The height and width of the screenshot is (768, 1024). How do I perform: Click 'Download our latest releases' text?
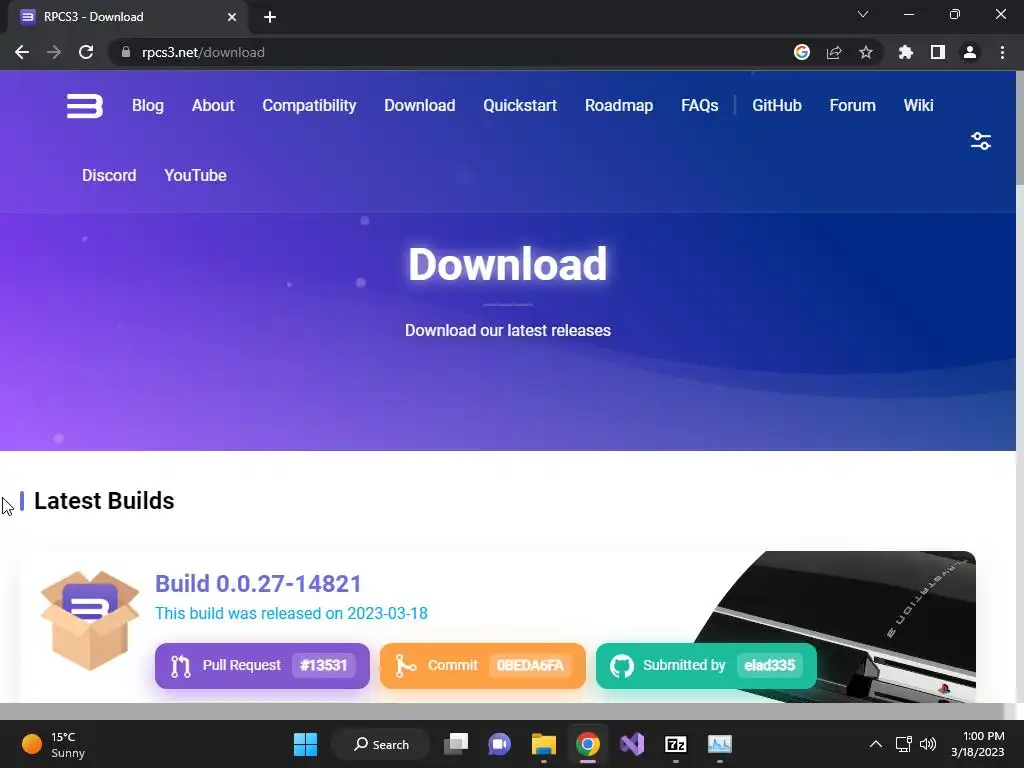[x=508, y=330]
